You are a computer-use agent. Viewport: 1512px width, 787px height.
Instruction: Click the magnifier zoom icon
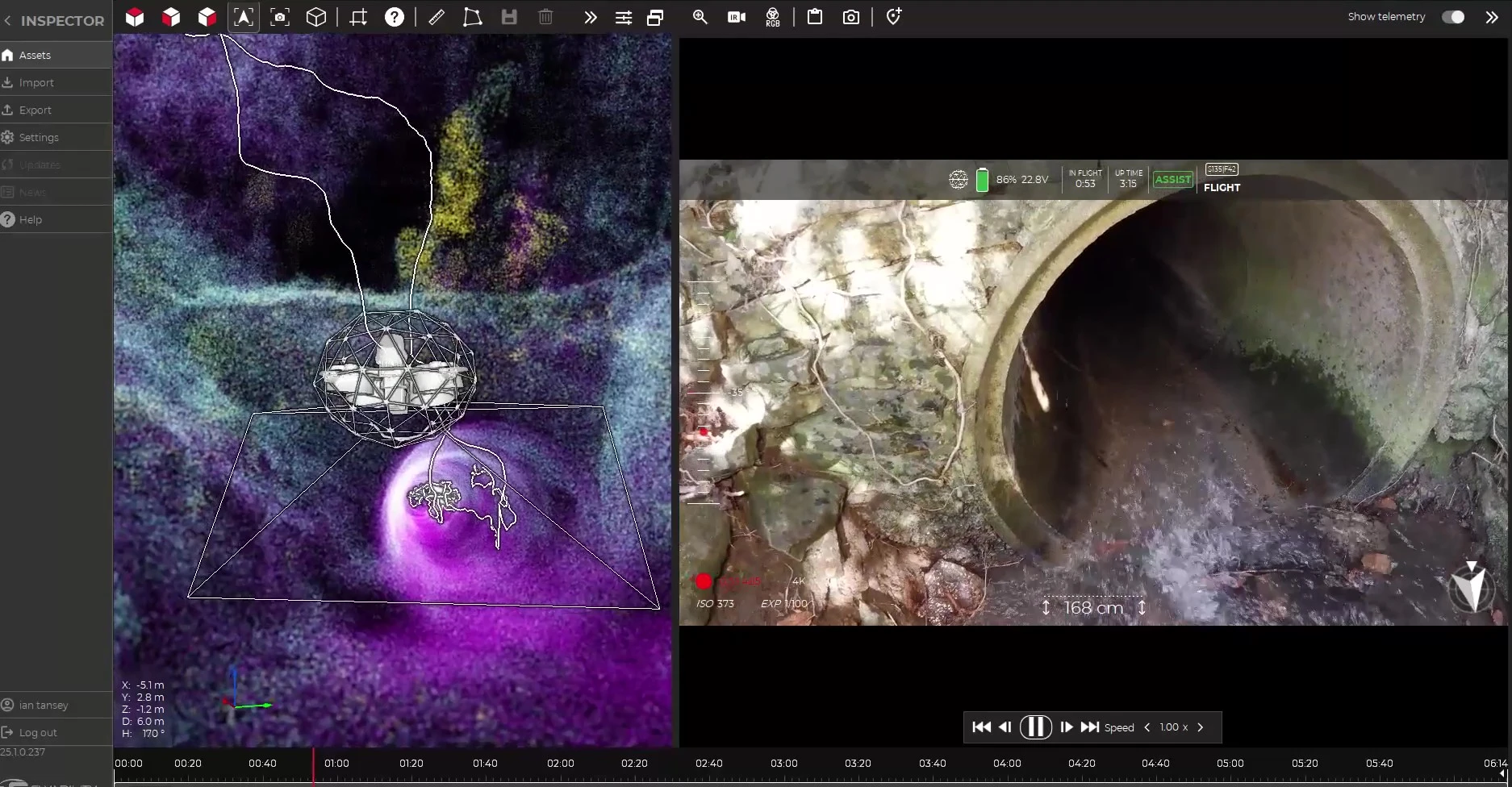(700, 17)
